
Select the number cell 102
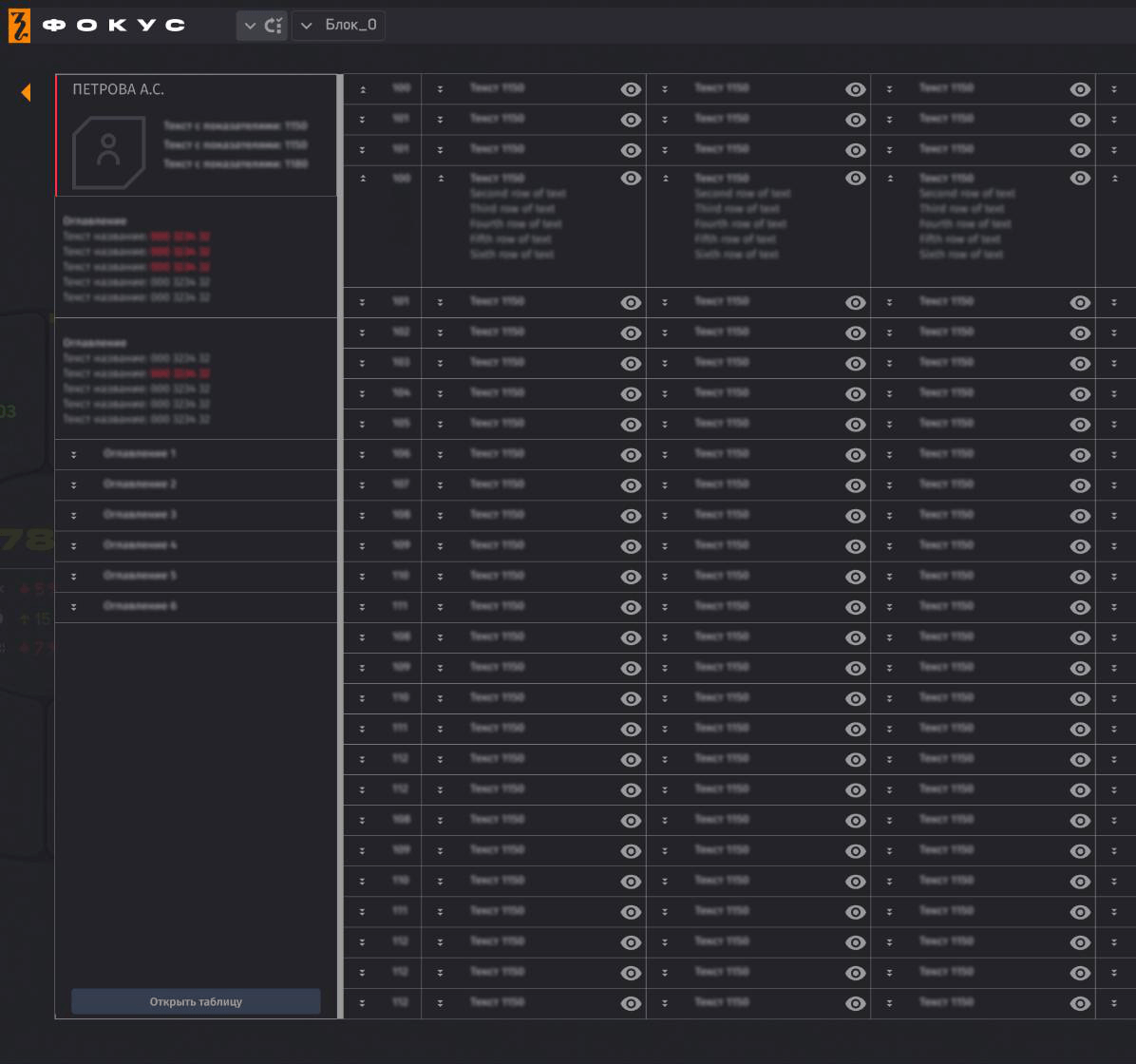401,332
